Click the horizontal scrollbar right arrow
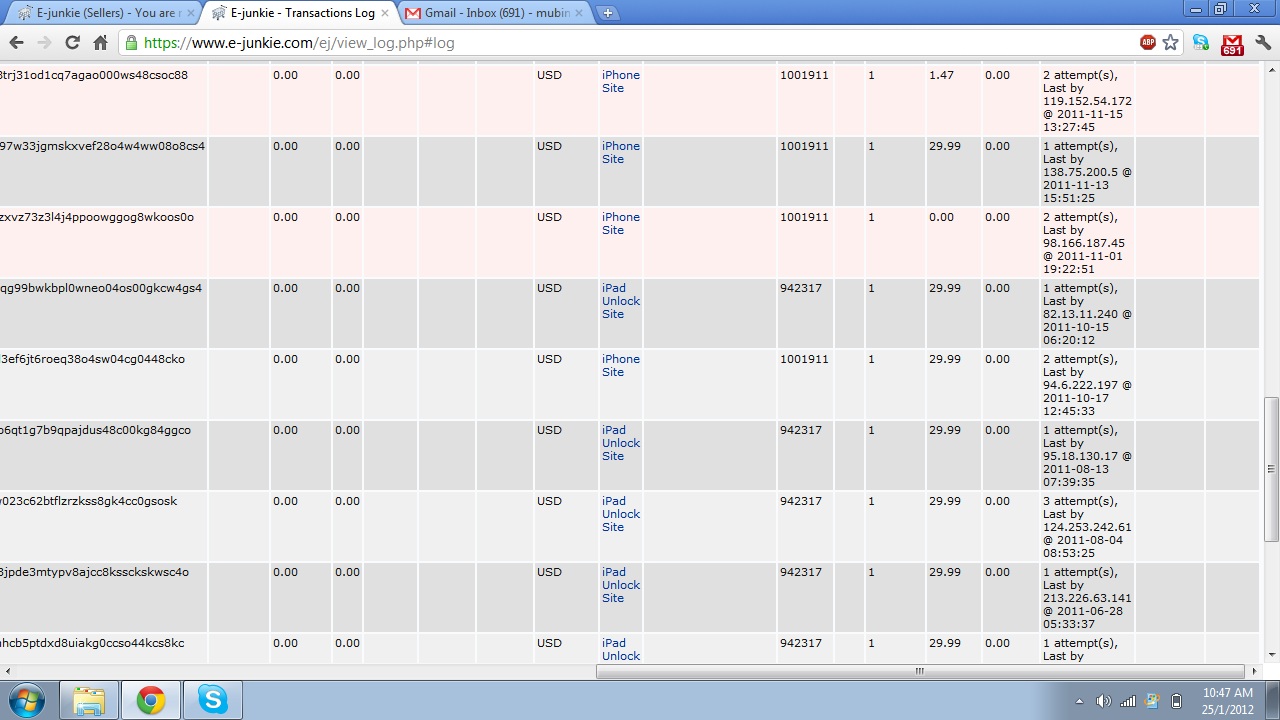Image resolution: width=1280 pixels, height=720 pixels. (1256, 671)
